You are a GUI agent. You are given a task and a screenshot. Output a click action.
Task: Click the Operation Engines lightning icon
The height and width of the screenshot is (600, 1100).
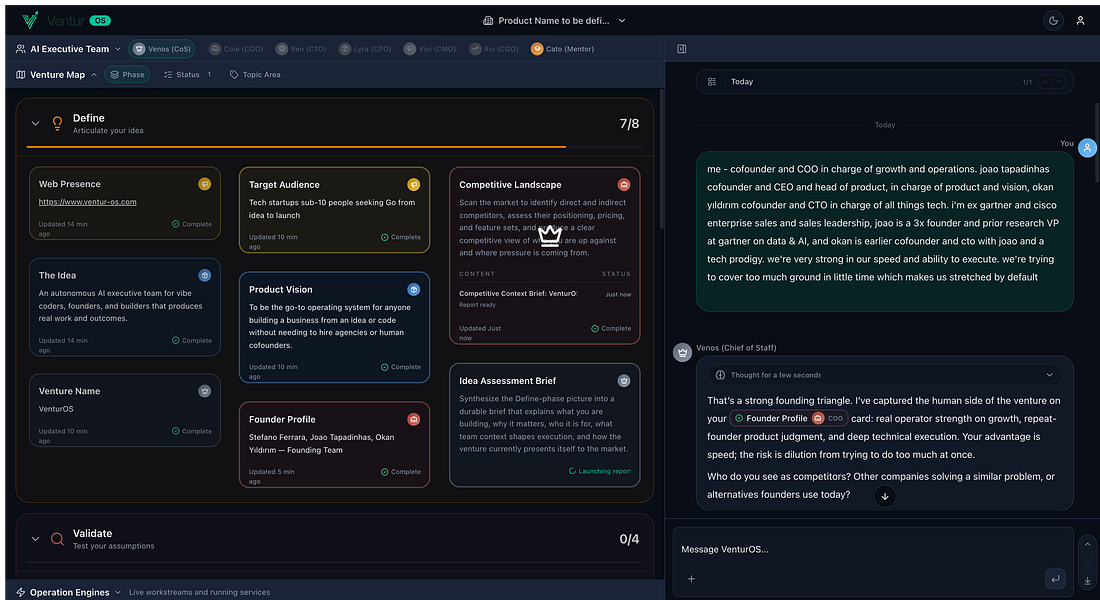point(20,592)
